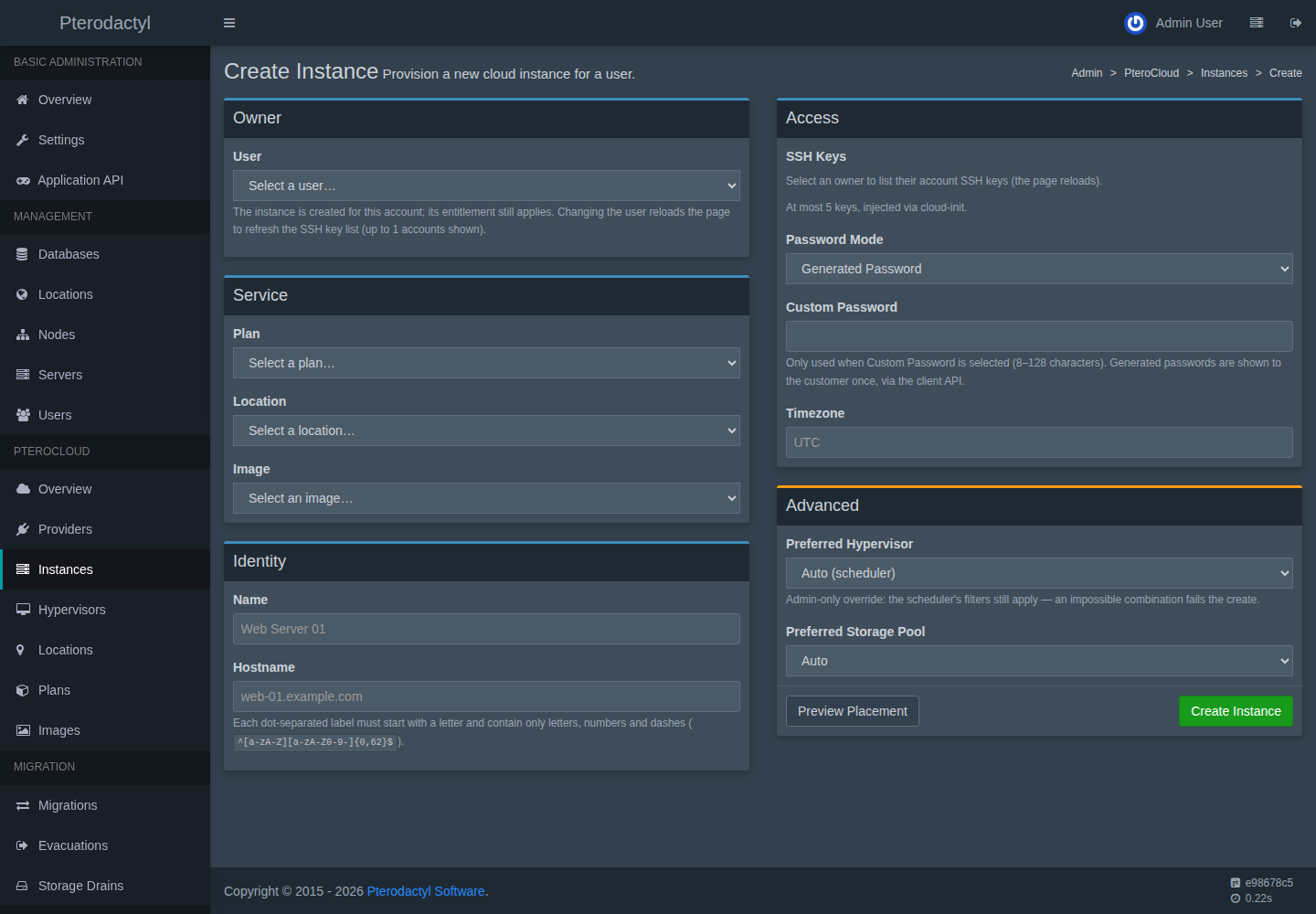
Task: Click the Admin breadcrumb link
Action: tap(1087, 73)
